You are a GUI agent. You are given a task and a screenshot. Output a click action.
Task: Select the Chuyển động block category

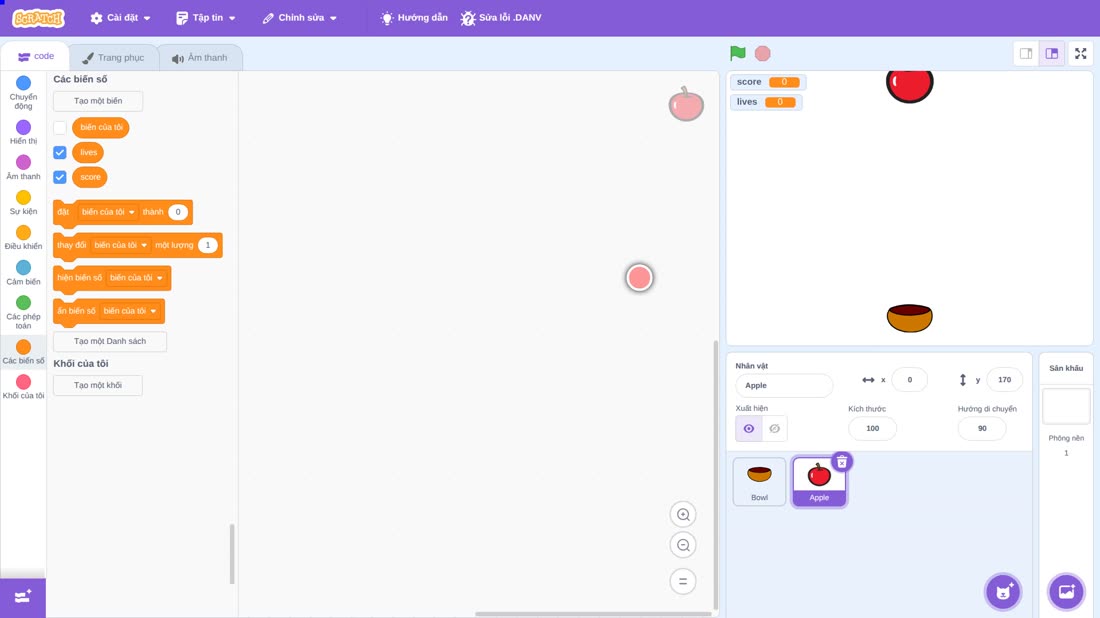click(x=23, y=93)
